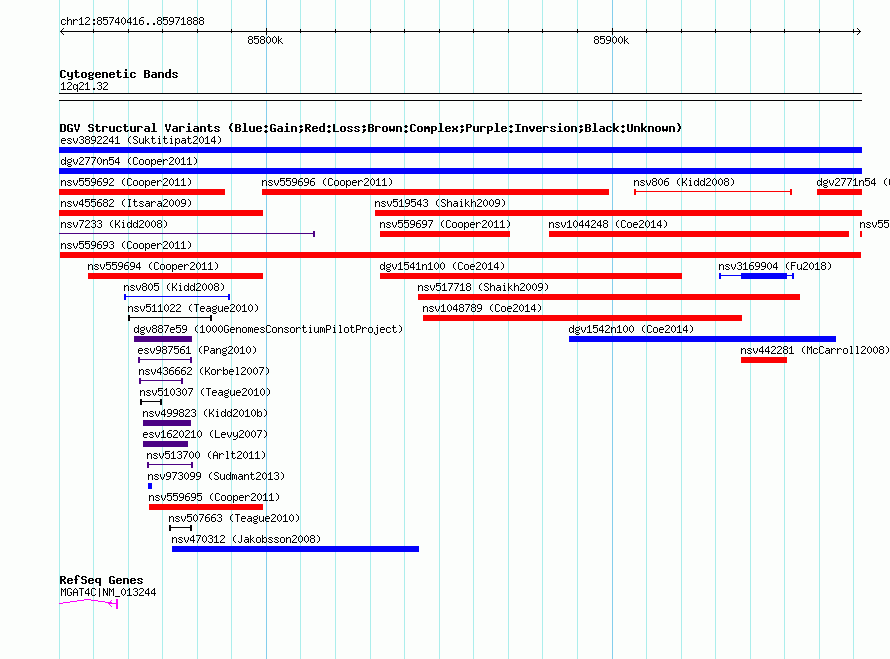890x659 pixels.
Task: Click the nsv442281 (McCarroll2008) label
Action: pos(815,350)
